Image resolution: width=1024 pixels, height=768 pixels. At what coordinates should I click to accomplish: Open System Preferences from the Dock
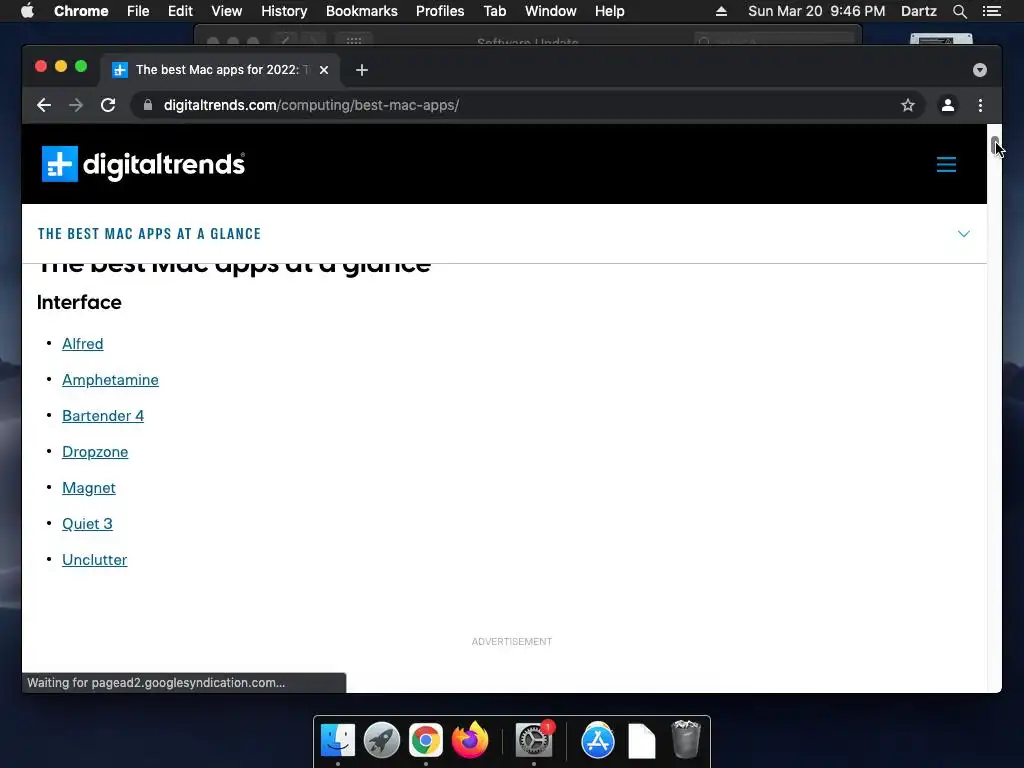[x=534, y=739]
